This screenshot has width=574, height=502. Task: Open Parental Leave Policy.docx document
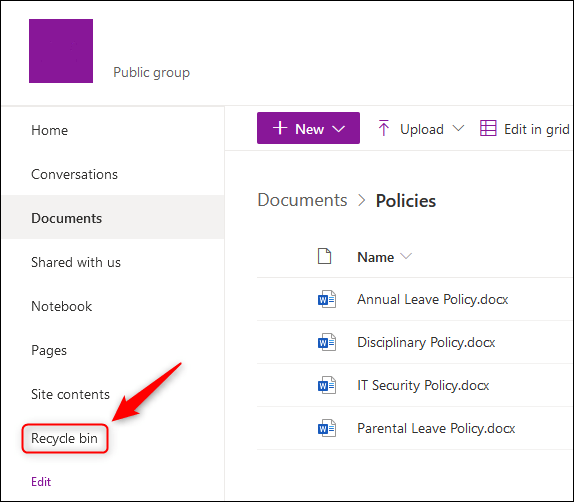pyautogui.click(x=436, y=428)
